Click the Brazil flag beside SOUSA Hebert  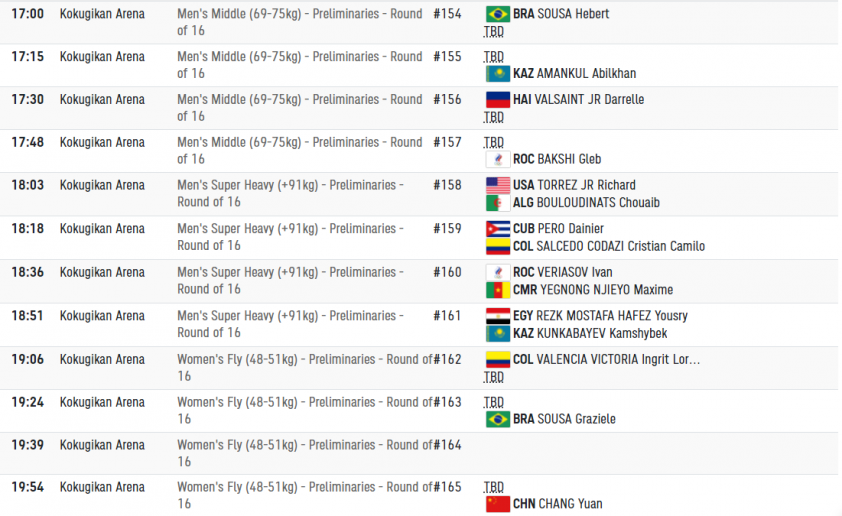point(498,14)
